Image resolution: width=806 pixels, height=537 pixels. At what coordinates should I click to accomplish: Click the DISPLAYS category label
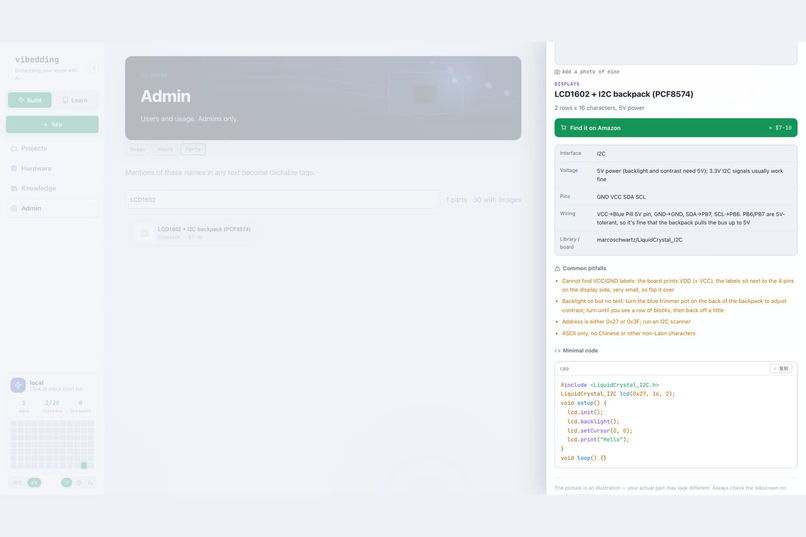[x=566, y=84]
